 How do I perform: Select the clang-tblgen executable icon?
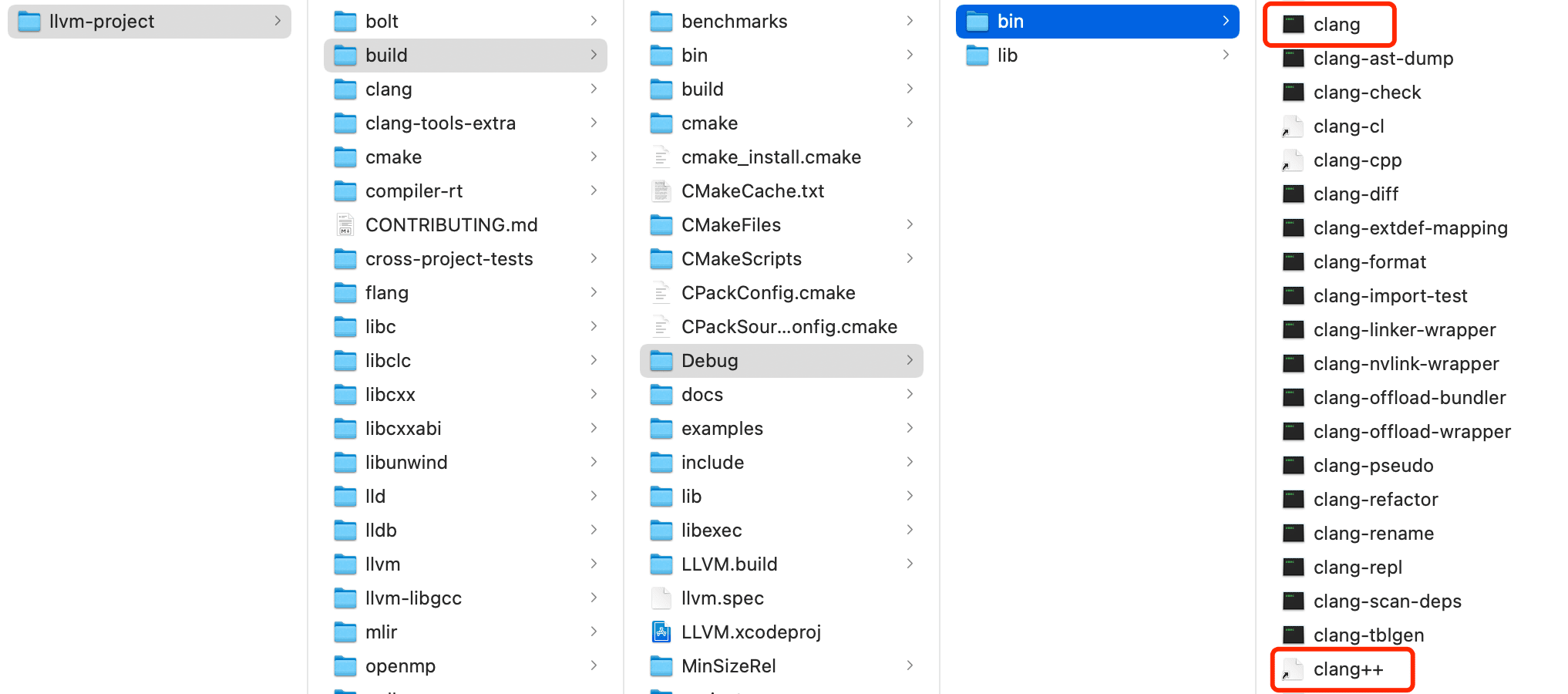click(x=1294, y=635)
